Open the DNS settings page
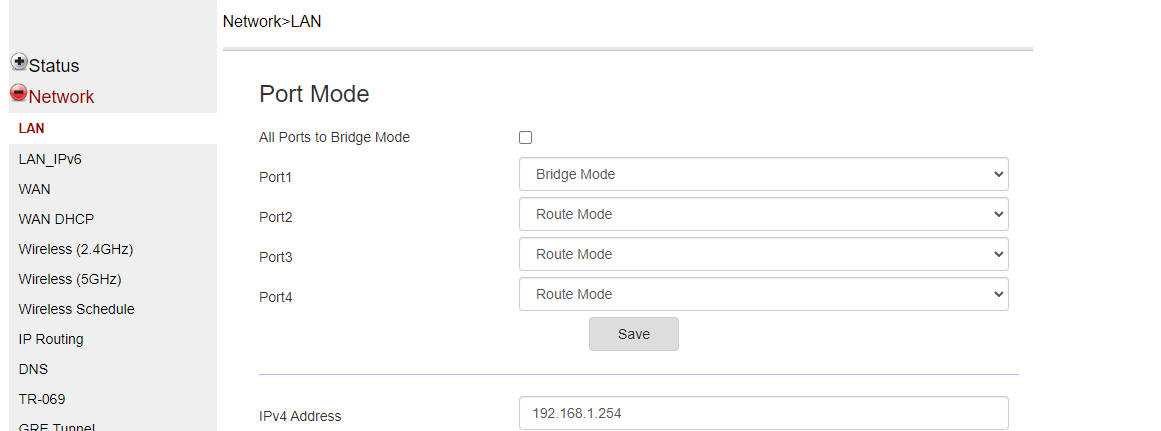 [x=33, y=369]
